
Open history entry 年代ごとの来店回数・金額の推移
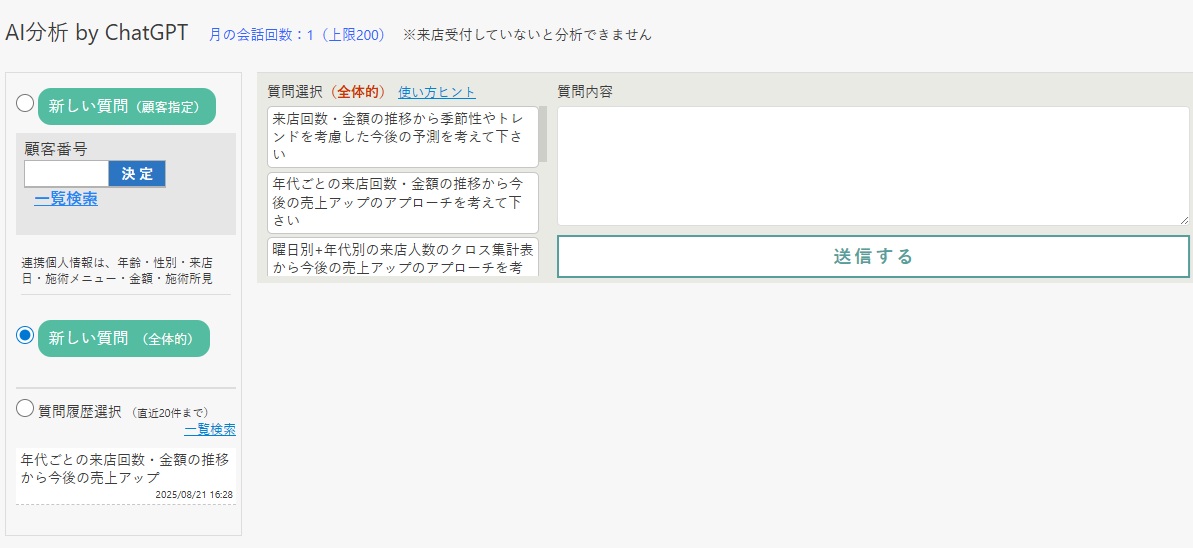coord(125,468)
